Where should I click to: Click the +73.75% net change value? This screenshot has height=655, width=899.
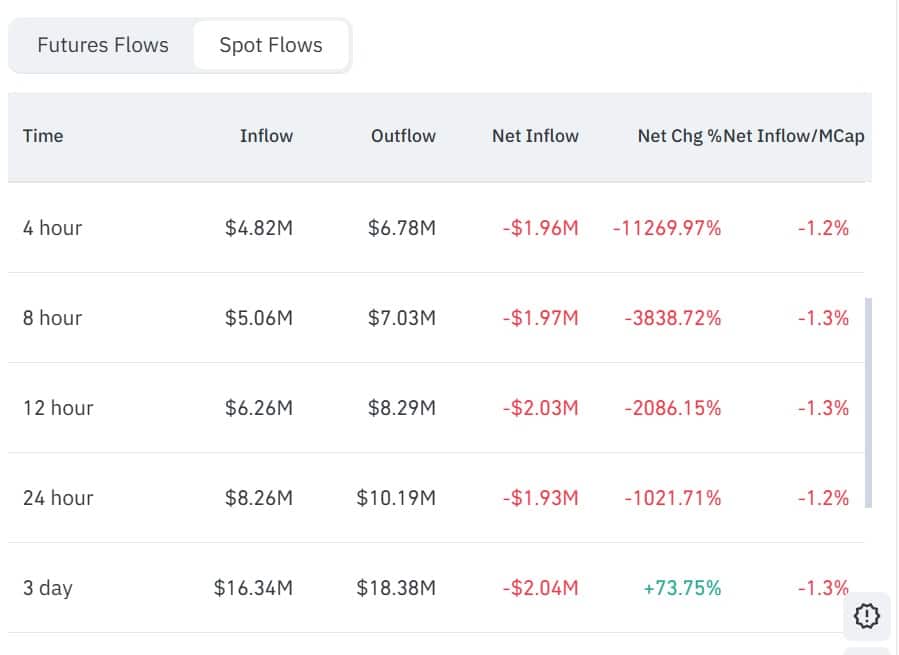(x=681, y=588)
